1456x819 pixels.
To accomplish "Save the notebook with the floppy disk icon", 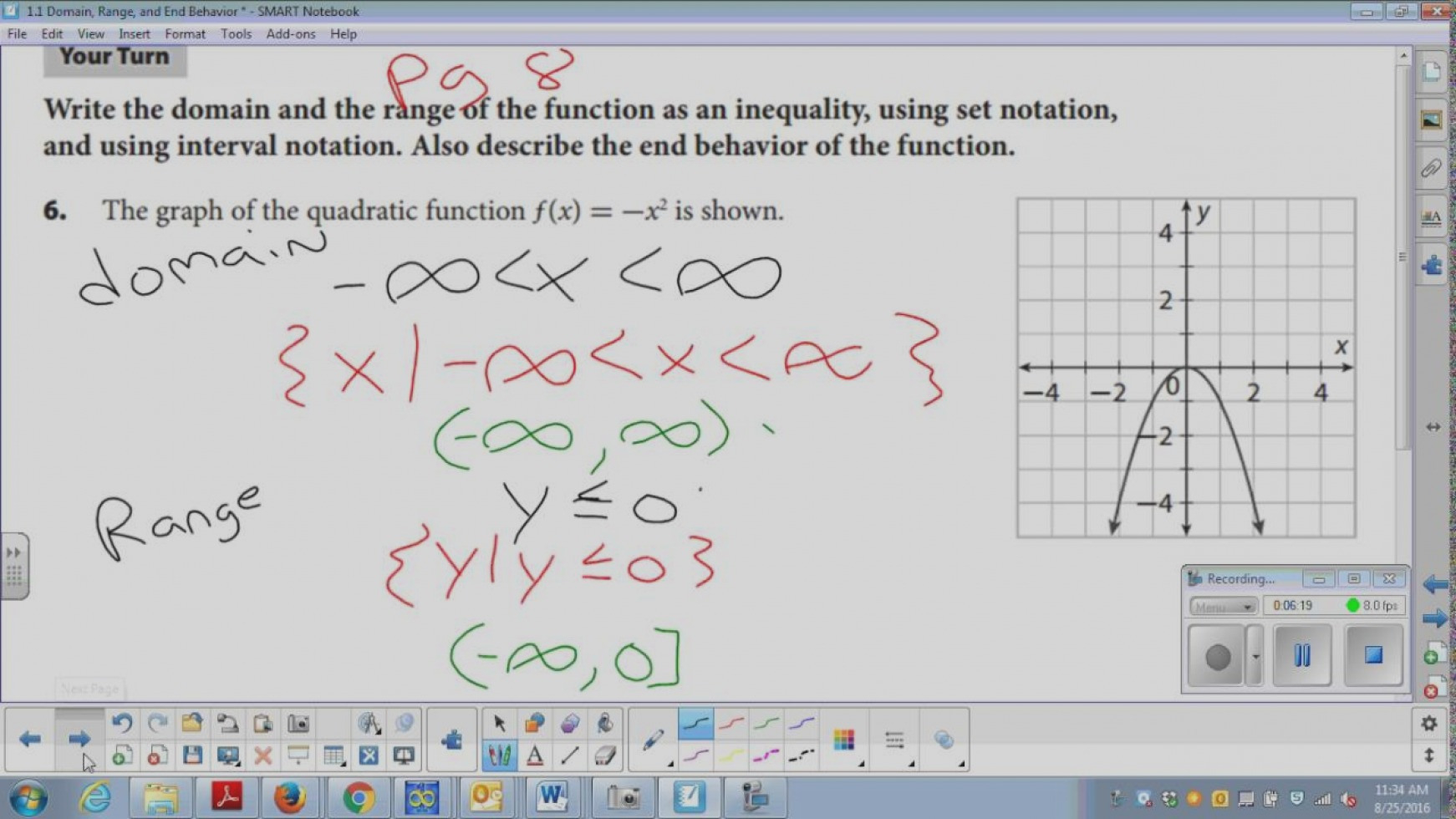I will (192, 755).
